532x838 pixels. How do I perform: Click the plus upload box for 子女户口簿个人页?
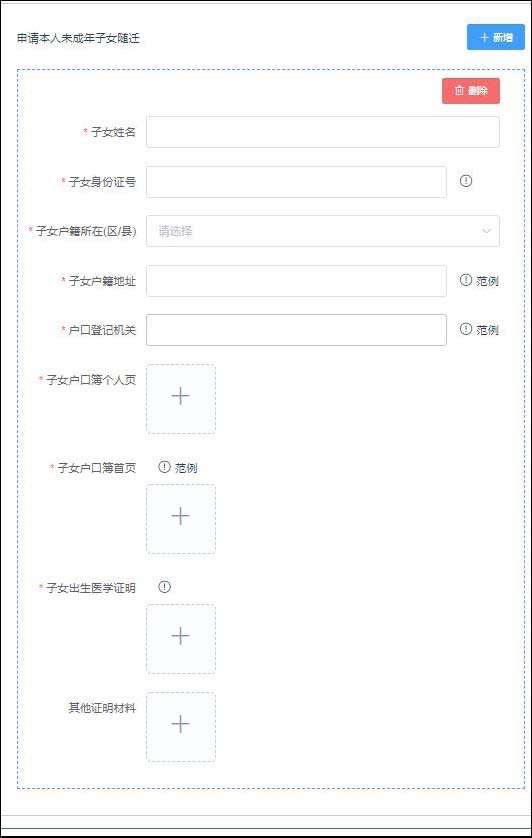pyautogui.click(x=181, y=399)
